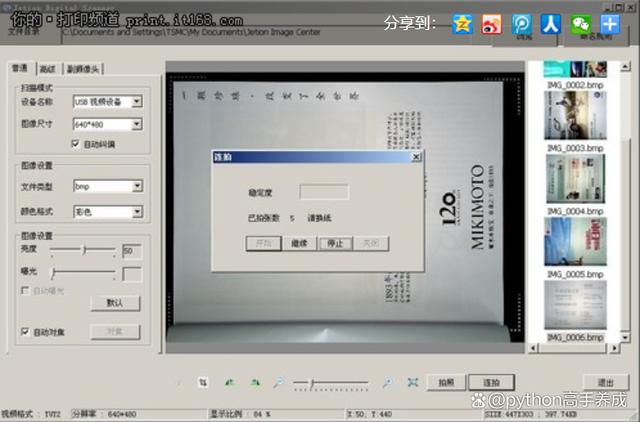This screenshot has width=640, height=422.
Task: Click the 开始 button in the dialog
Action: point(264,244)
